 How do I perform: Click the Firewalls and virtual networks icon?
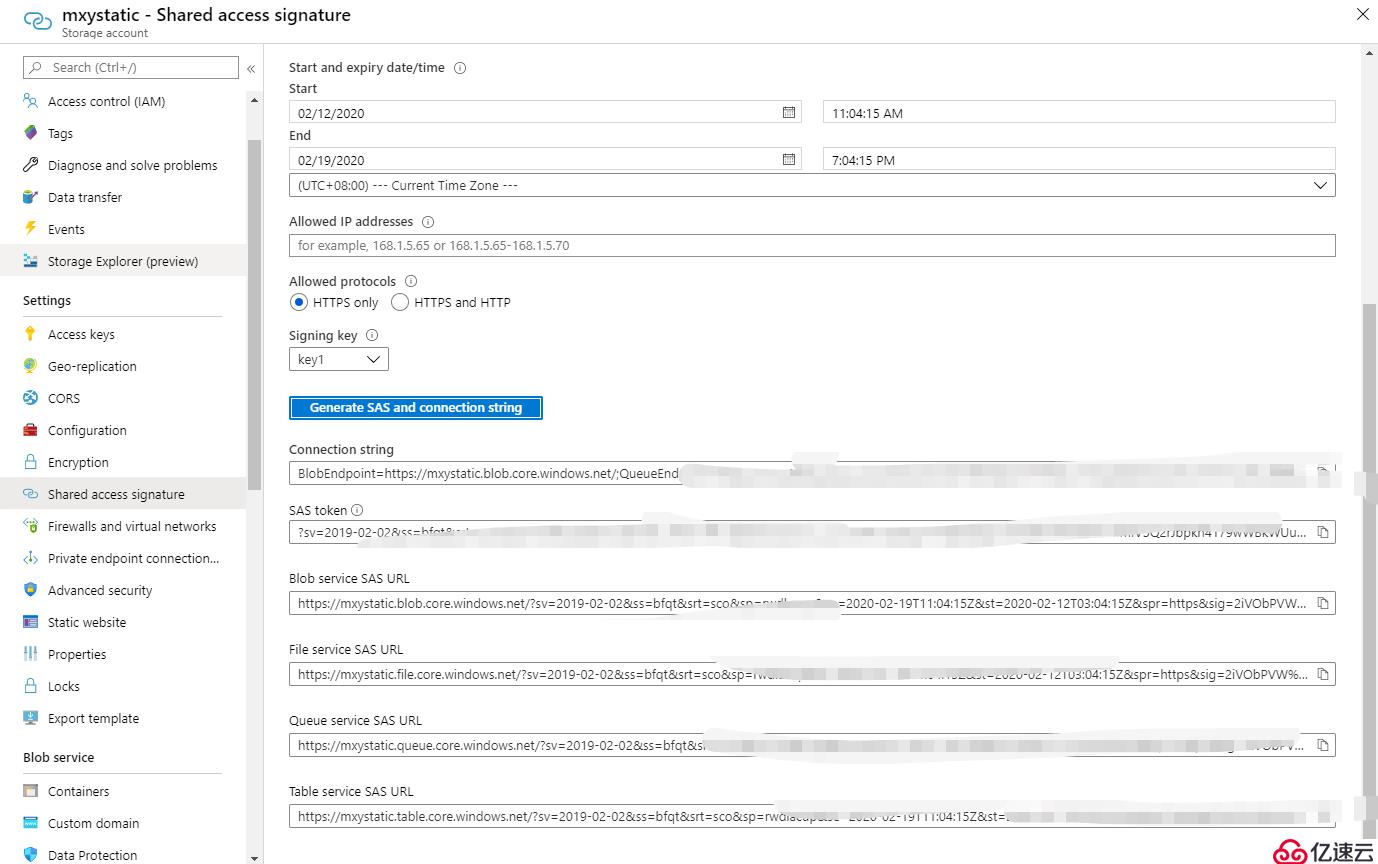click(30, 526)
